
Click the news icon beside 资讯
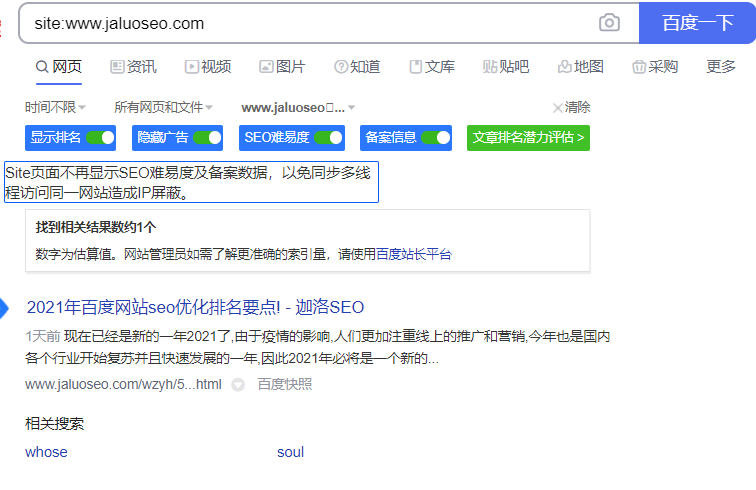pyautogui.click(x=117, y=67)
